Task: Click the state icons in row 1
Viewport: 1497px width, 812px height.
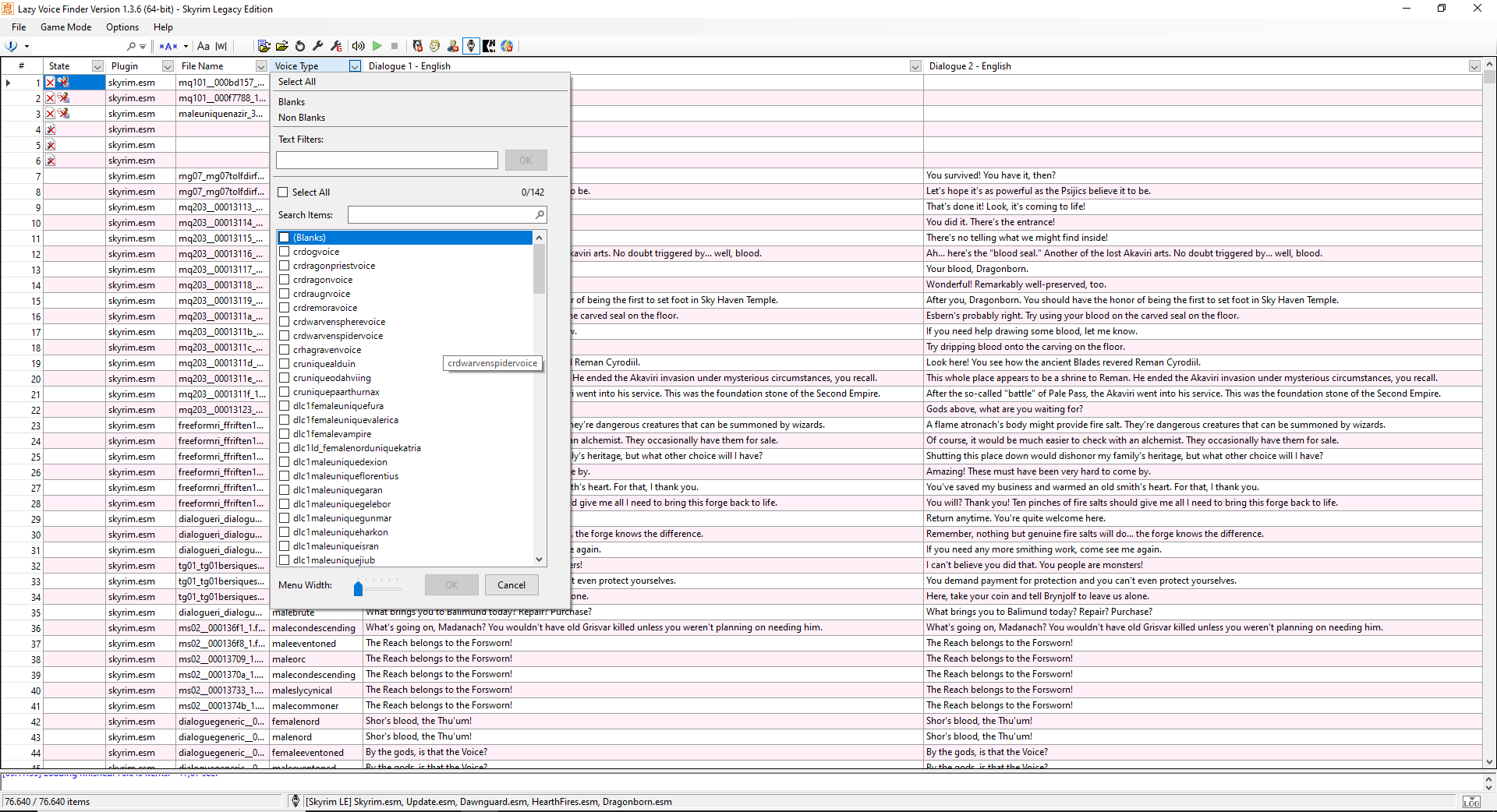Action: pyautogui.click(x=57, y=82)
